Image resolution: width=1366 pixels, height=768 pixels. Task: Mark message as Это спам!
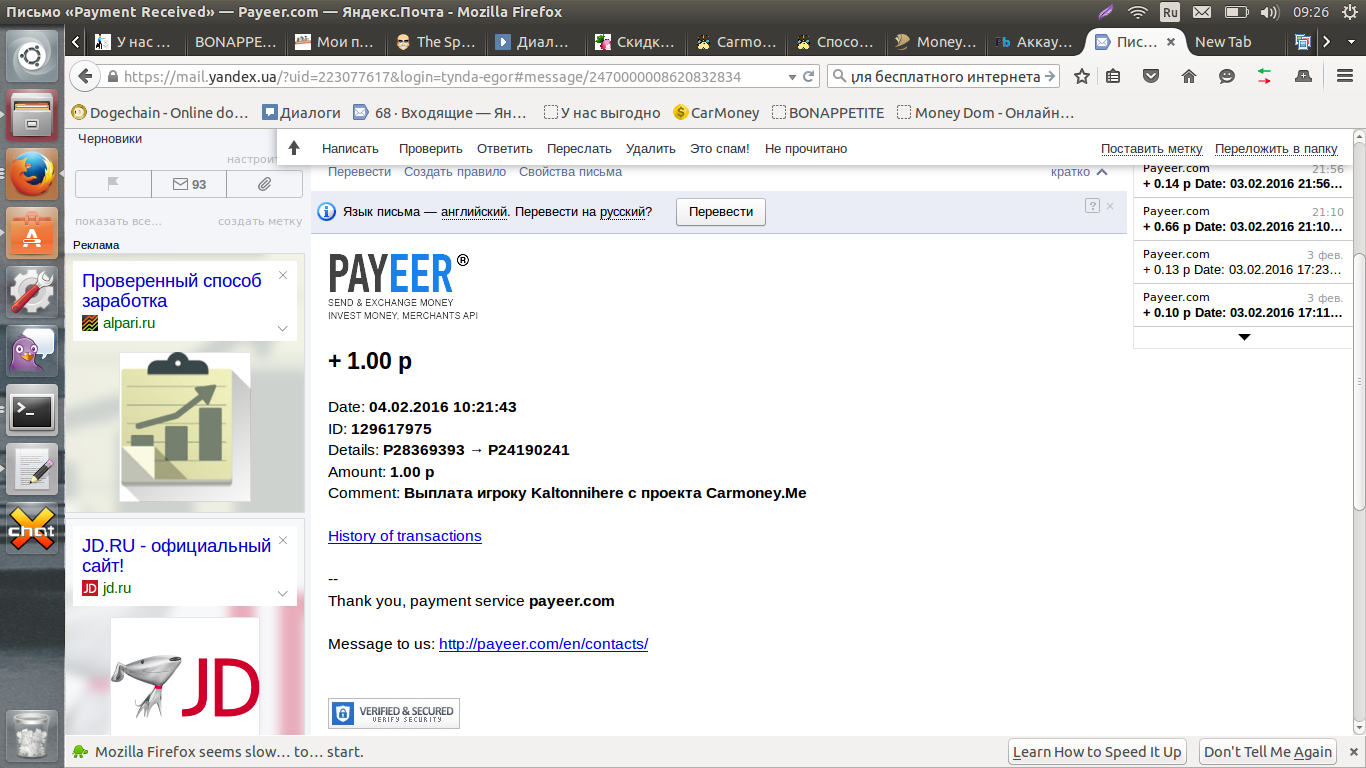click(x=720, y=149)
